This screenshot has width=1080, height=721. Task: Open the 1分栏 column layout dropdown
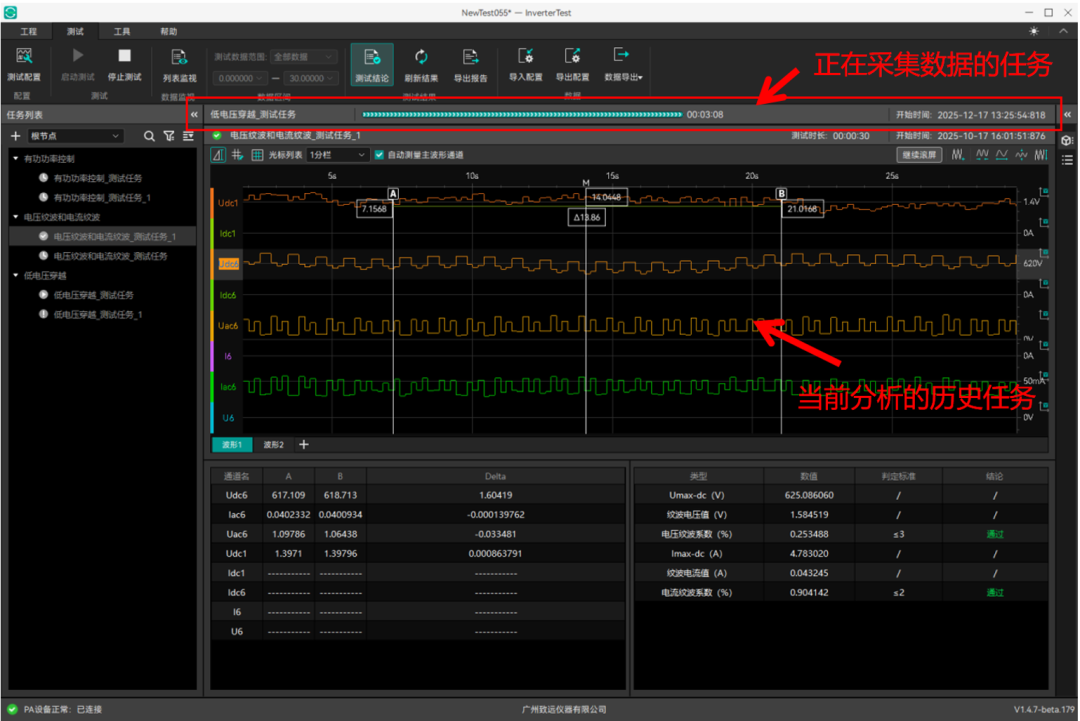tap(338, 155)
